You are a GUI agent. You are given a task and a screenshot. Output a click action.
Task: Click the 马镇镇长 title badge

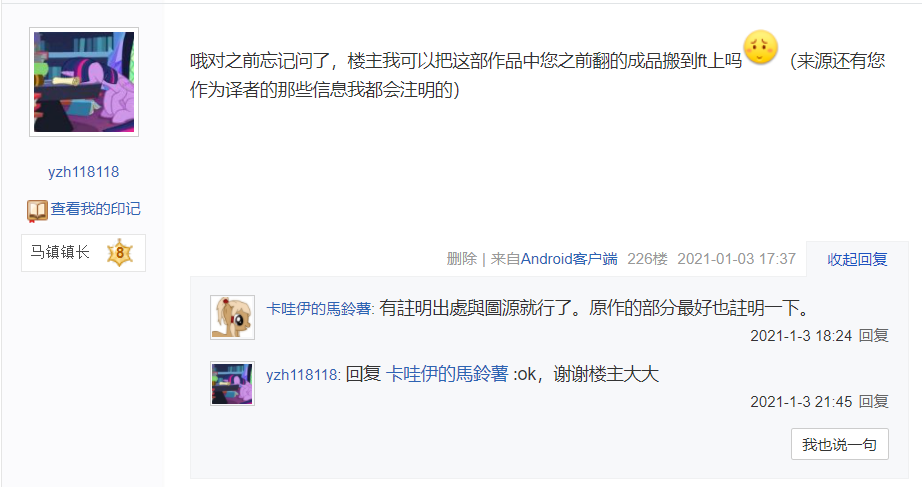[83, 253]
